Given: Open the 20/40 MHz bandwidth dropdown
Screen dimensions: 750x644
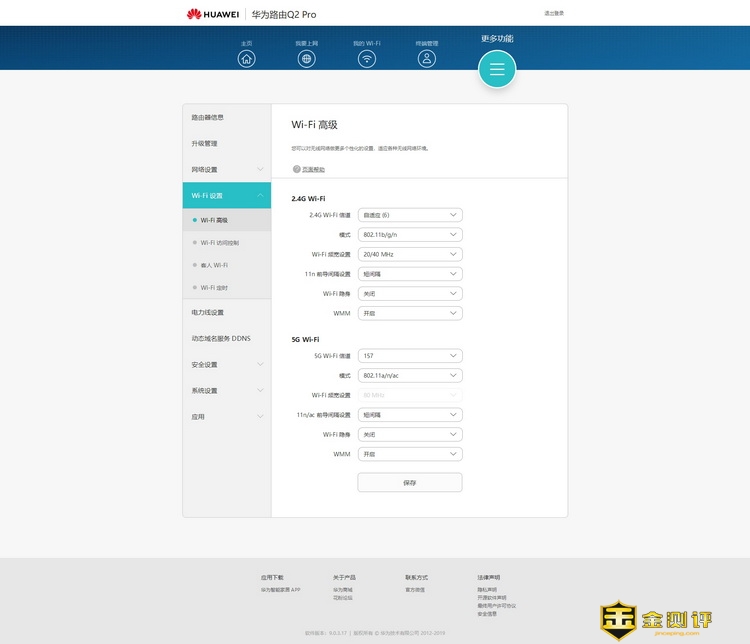Looking at the screenshot, I should [410, 254].
